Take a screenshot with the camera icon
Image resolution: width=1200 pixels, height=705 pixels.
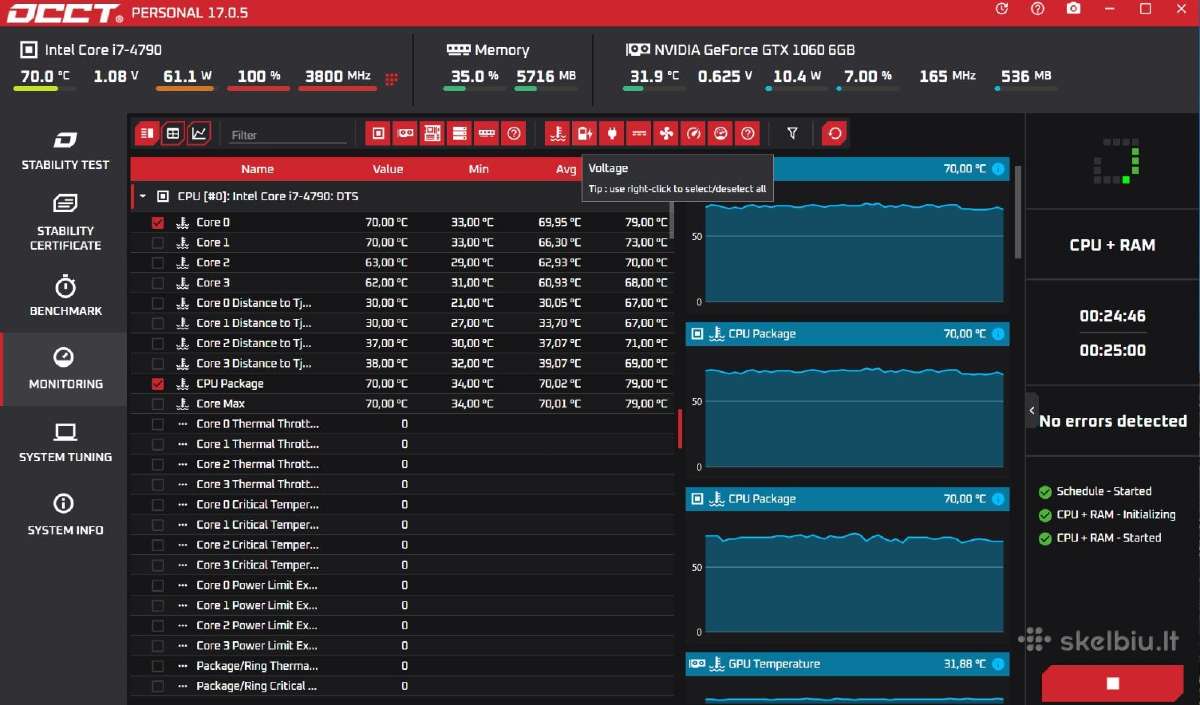tap(1073, 9)
